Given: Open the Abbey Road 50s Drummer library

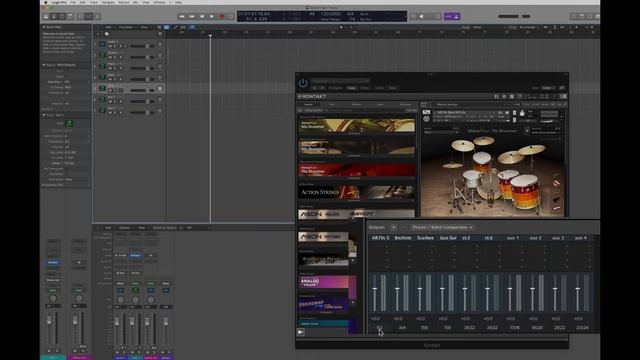Looking at the screenshot, I should tap(357, 126).
